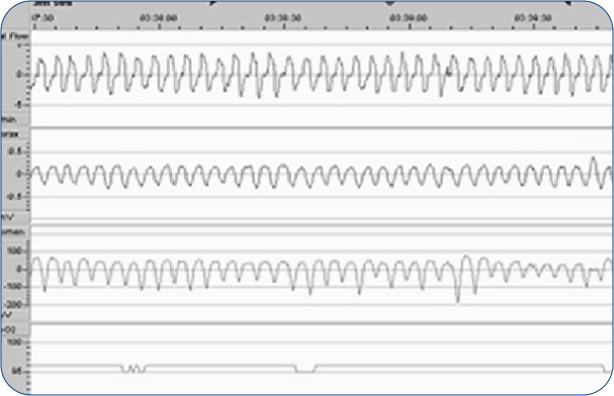Click the Flow channel unit label l/min
The width and height of the screenshot is (614, 396).
coord(9,119)
